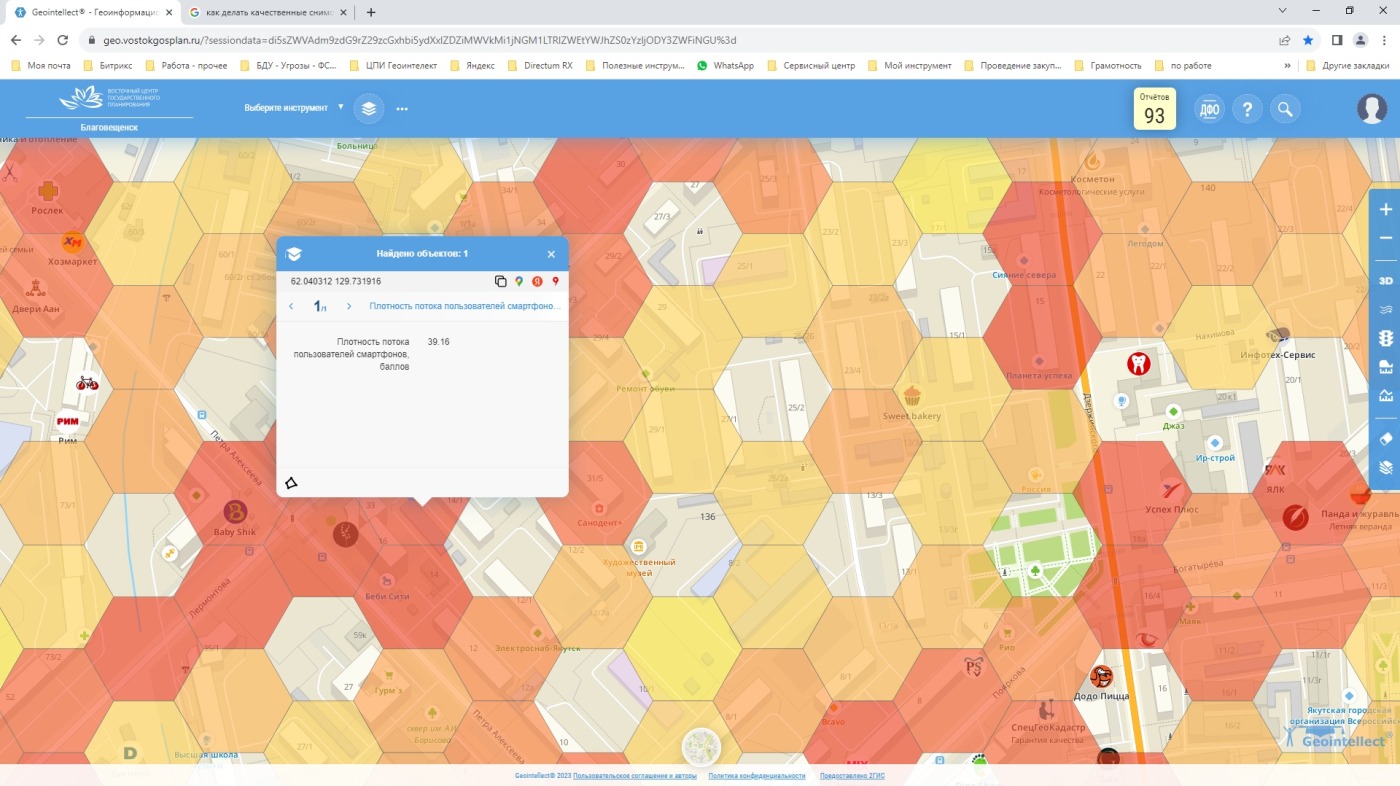Switch to the Geointellect browser tab

coord(92,12)
